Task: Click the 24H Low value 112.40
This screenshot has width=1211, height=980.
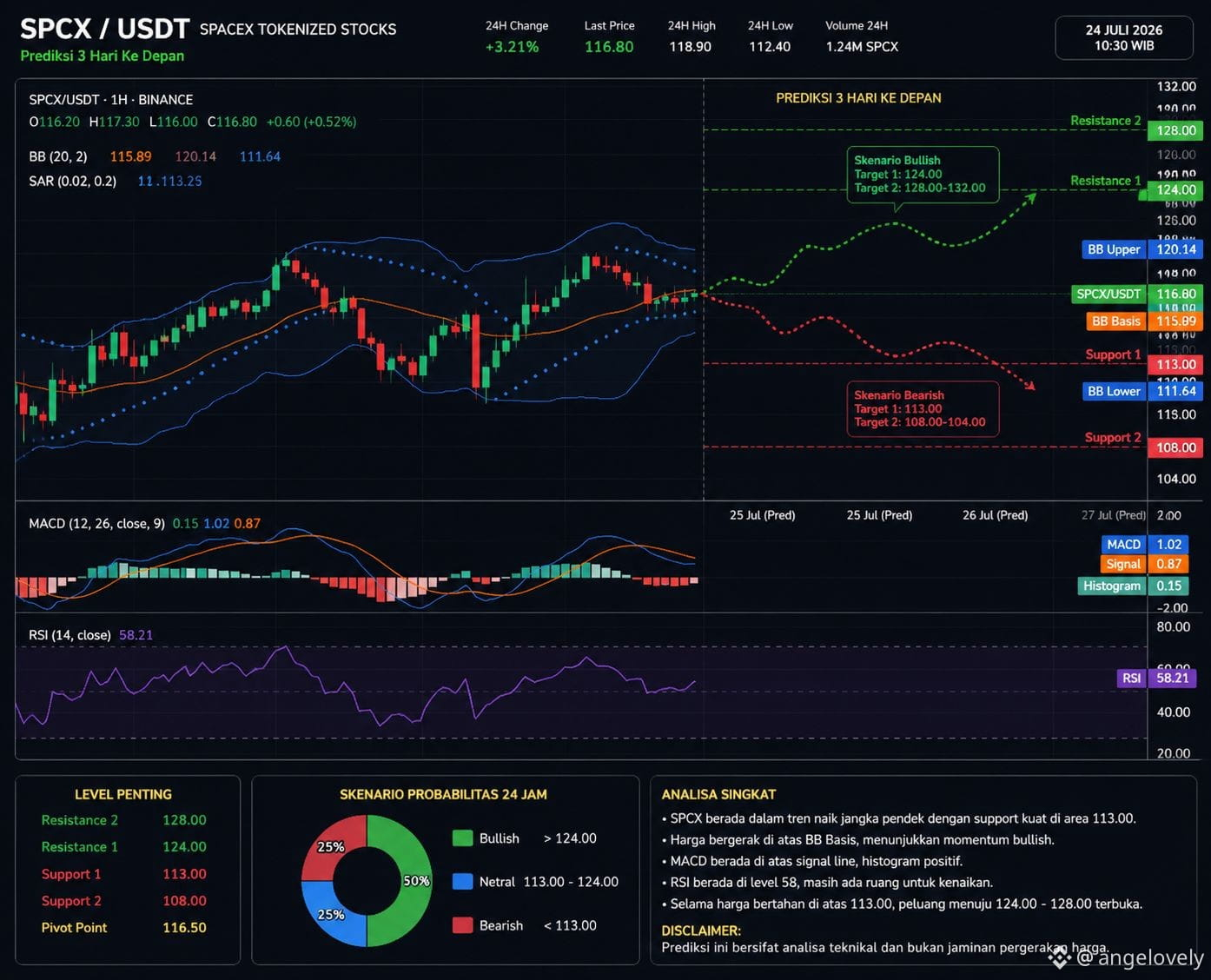Action: click(x=770, y=47)
